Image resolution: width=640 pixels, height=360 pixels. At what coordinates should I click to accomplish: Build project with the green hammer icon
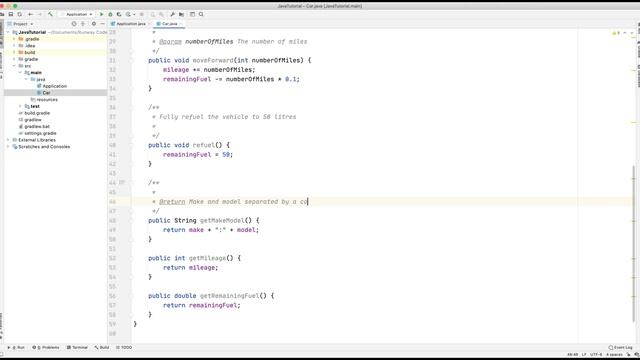[x=50, y=14]
